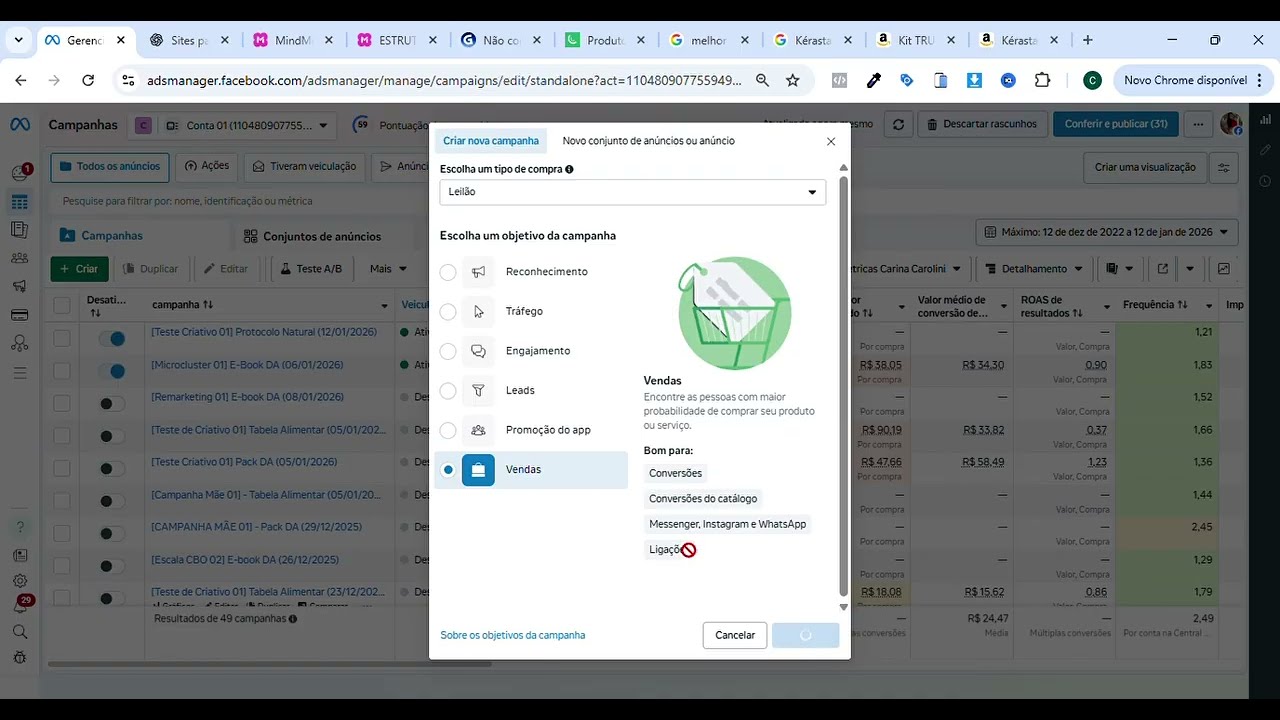Expand the Mais dropdown in toolbar
Image resolution: width=1280 pixels, height=720 pixels.
pyautogui.click(x=388, y=269)
